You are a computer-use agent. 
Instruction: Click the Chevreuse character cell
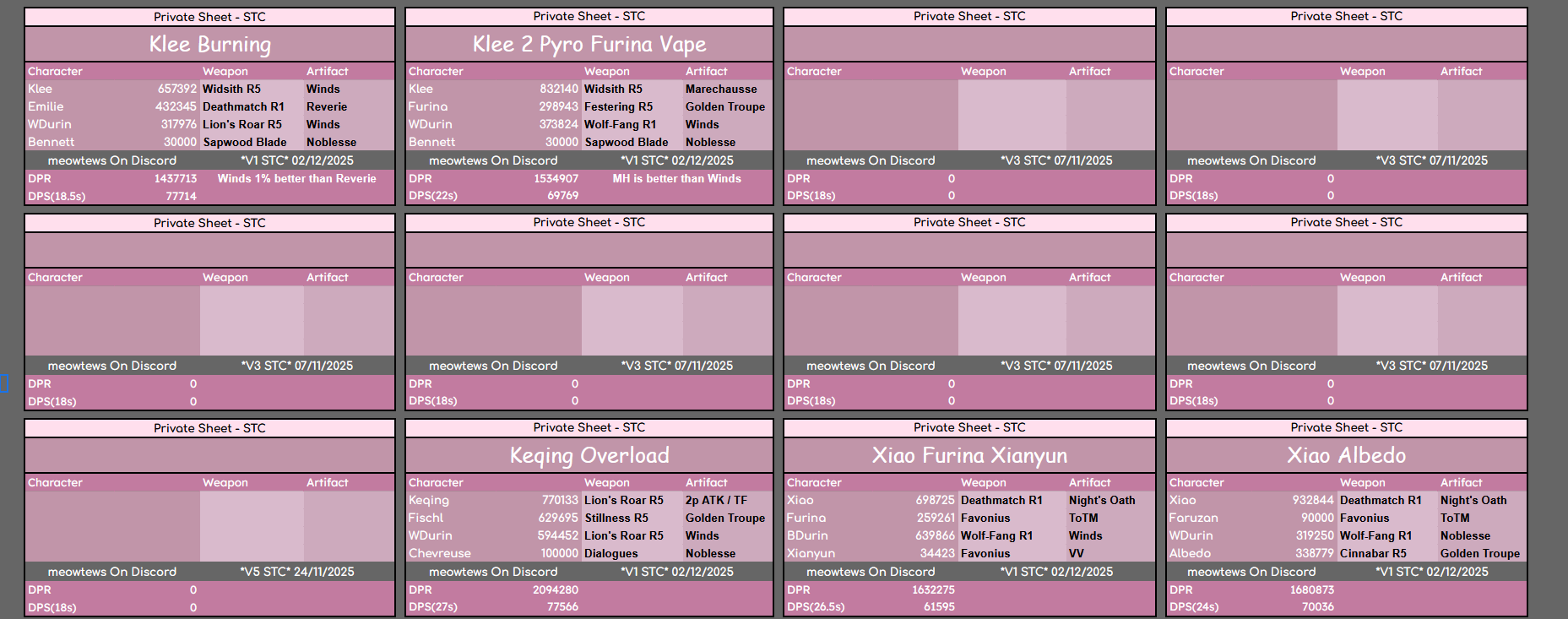pos(440,553)
